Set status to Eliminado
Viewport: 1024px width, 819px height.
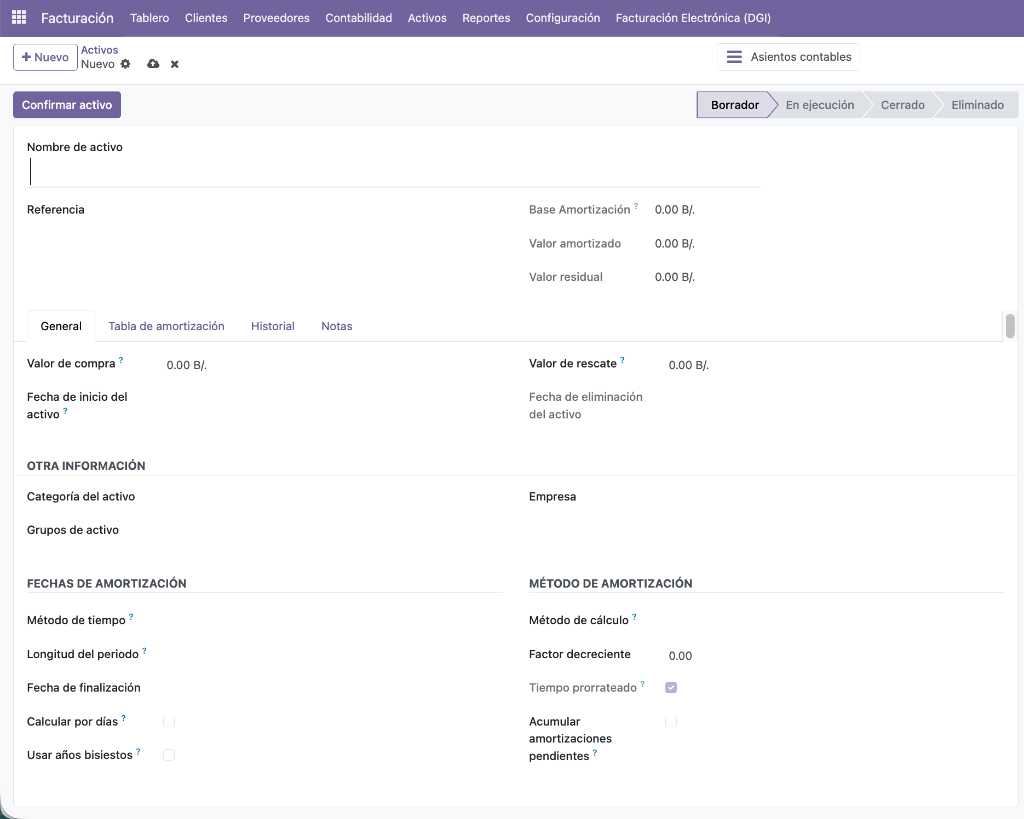point(977,104)
